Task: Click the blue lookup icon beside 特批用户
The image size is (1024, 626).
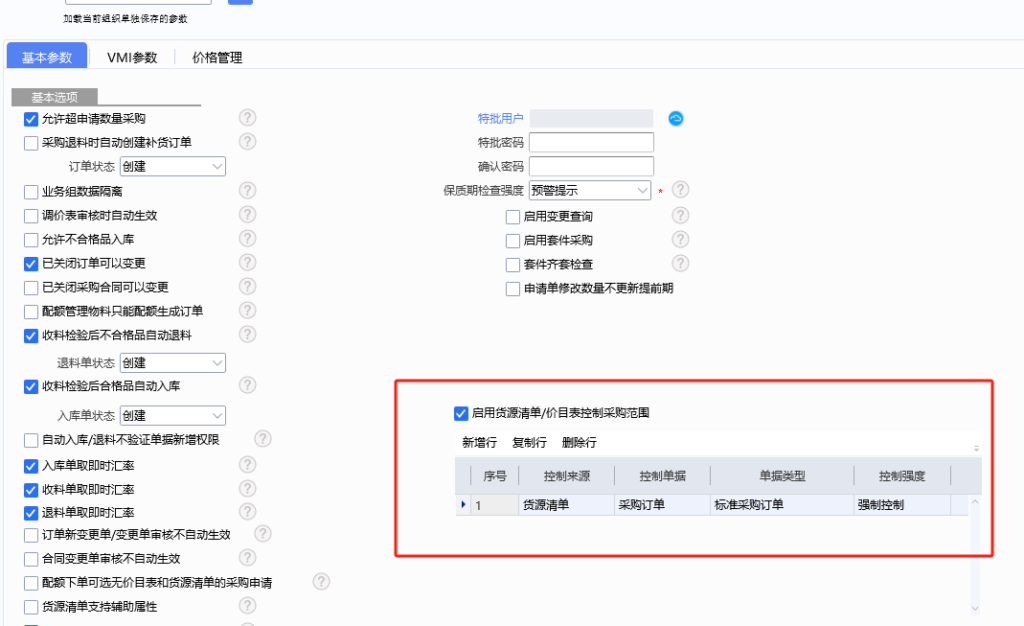Action: (676, 118)
